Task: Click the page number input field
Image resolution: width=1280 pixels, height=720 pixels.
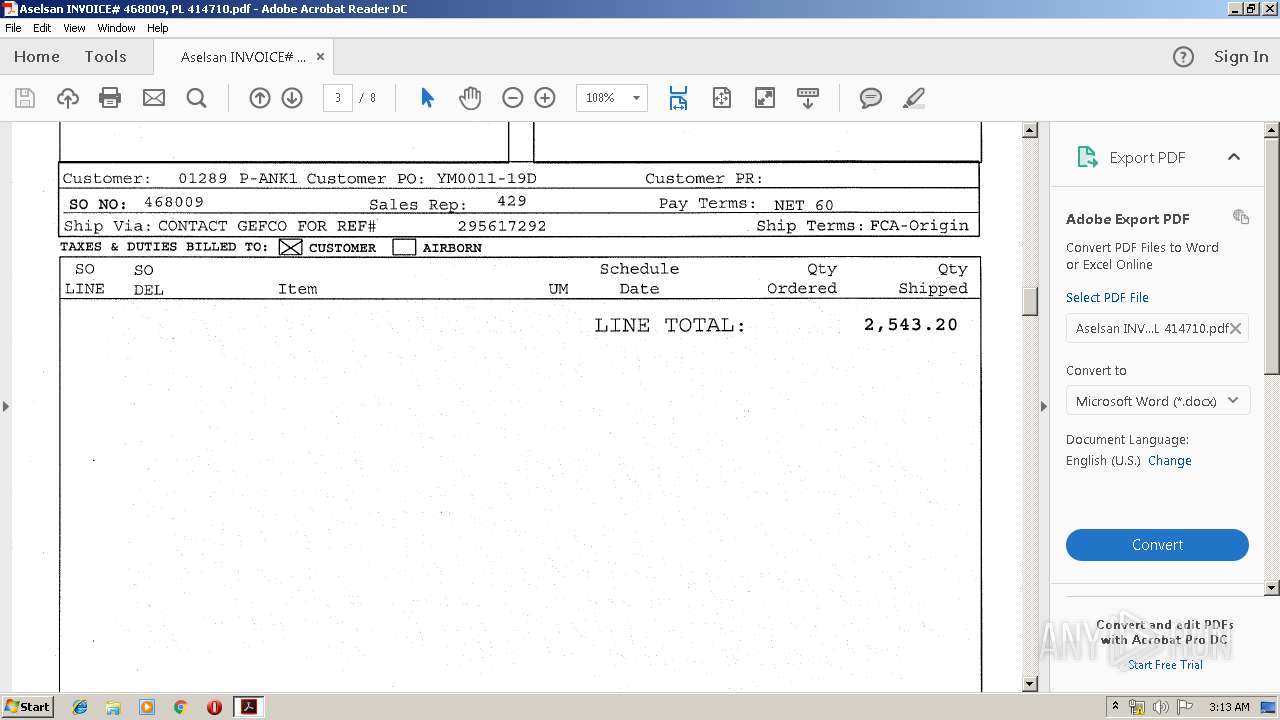Action: coord(338,98)
